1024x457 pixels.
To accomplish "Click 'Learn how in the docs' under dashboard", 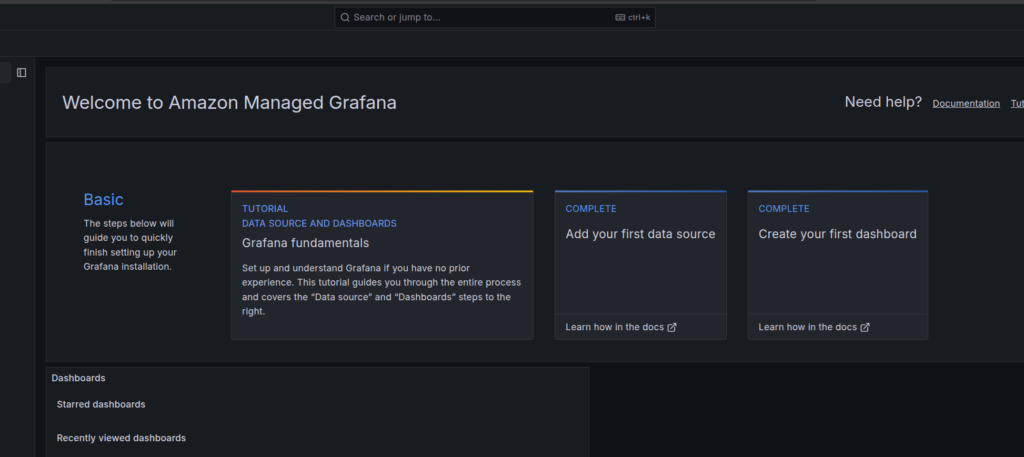I will pyautogui.click(x=808, y=327).
